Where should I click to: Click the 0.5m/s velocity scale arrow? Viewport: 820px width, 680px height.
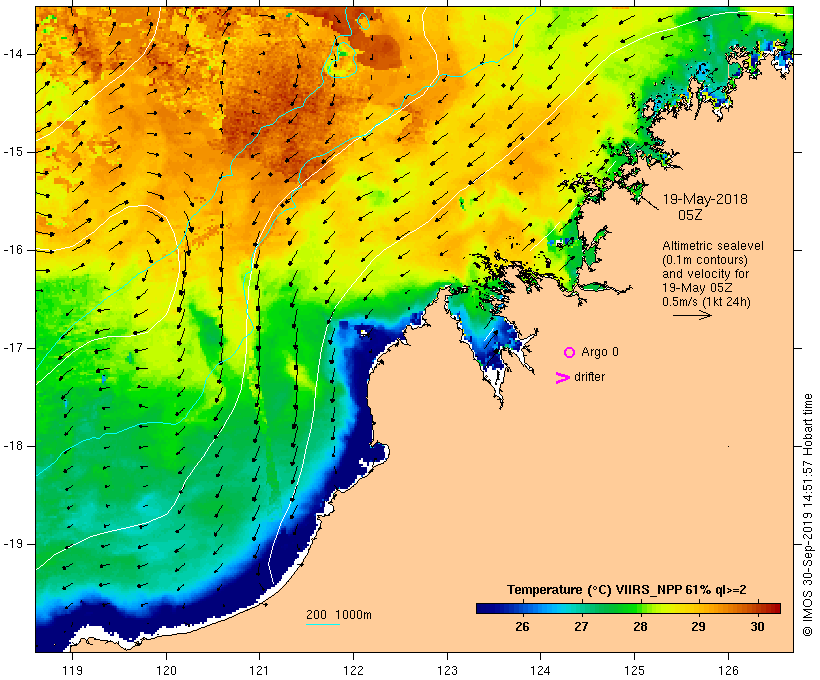pos(692,315)
